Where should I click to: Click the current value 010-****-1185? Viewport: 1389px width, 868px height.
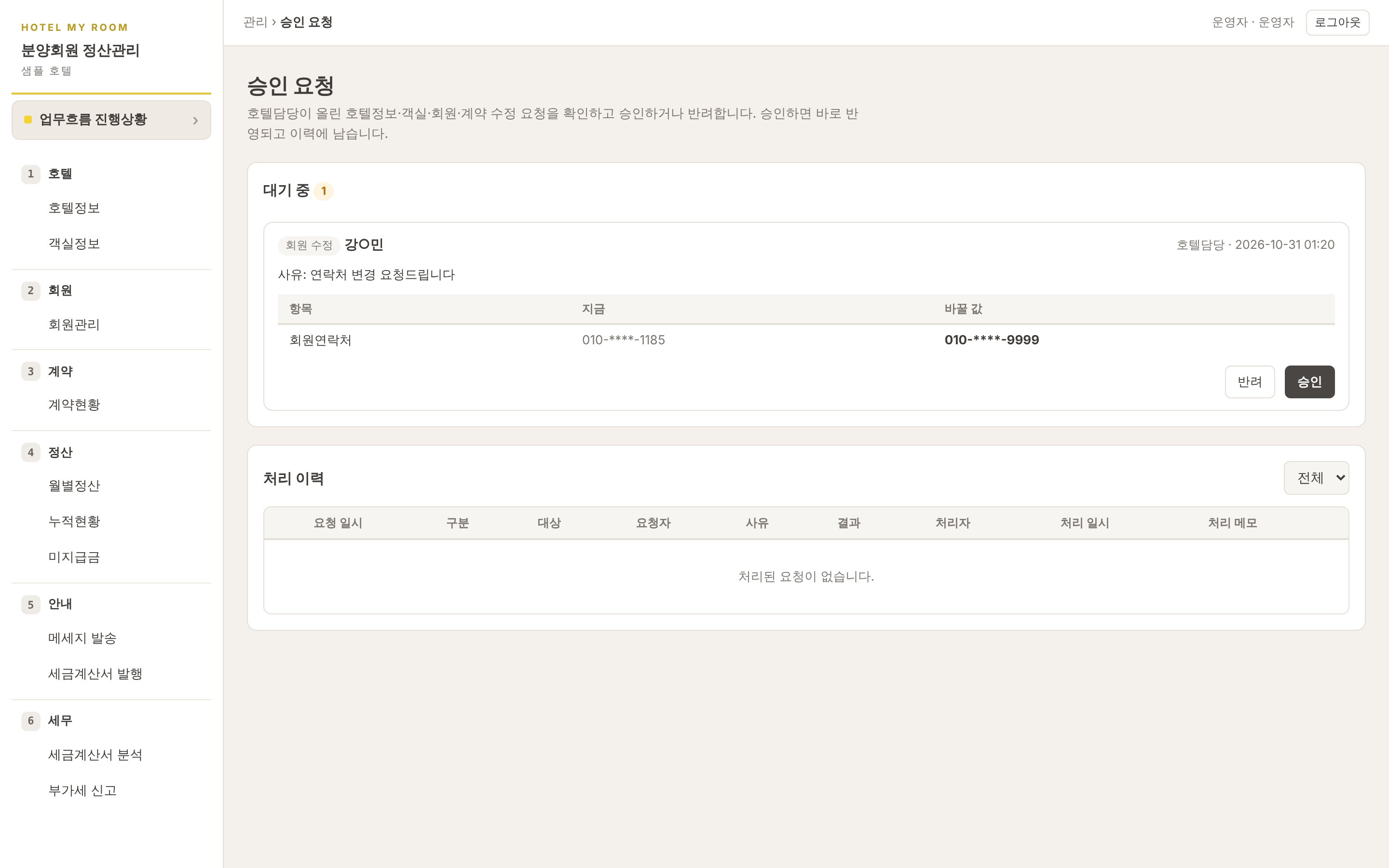tap(623, 340)
